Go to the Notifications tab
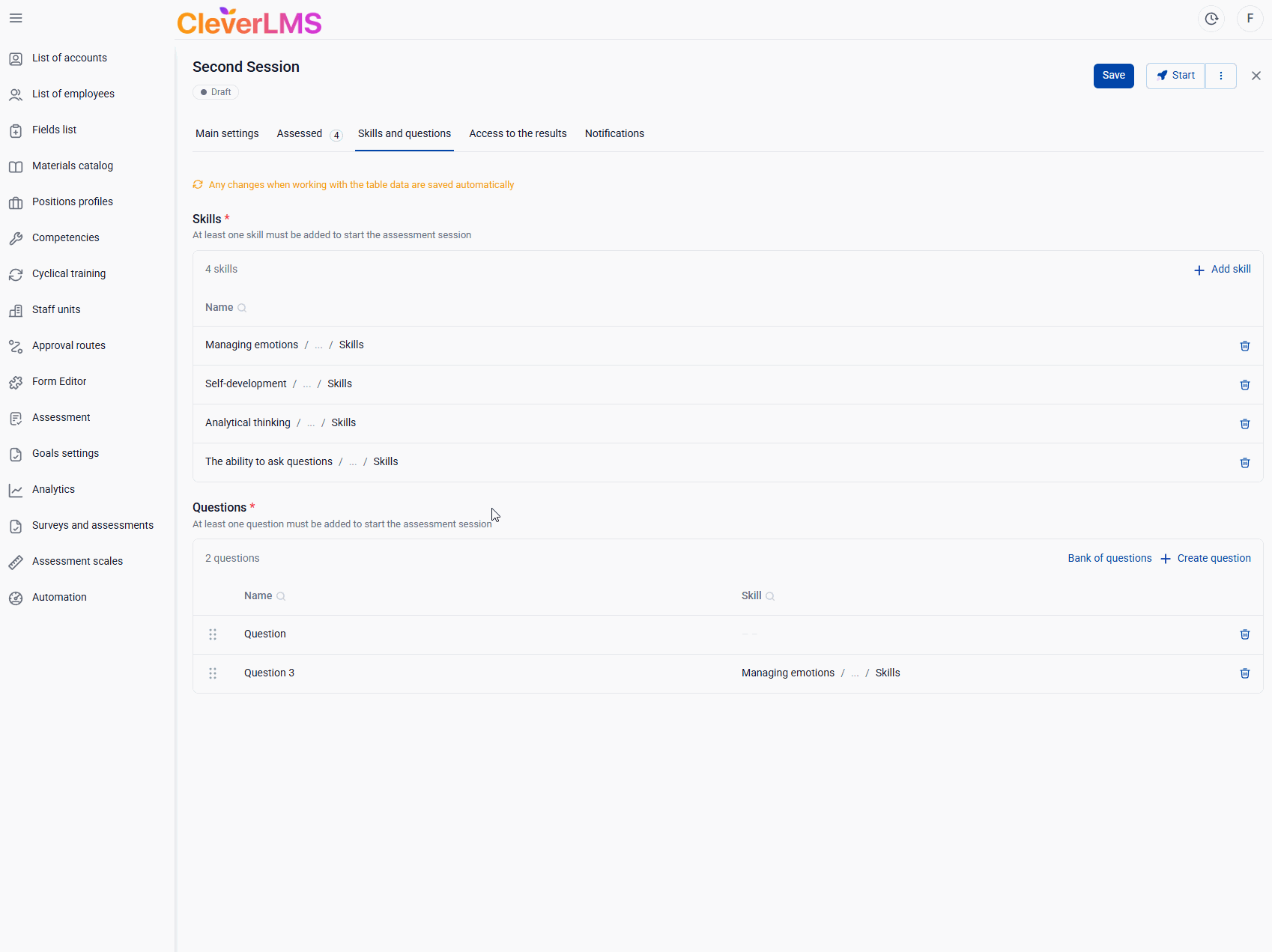Viewport: 1272px width, 952px height. click(614, 133)
